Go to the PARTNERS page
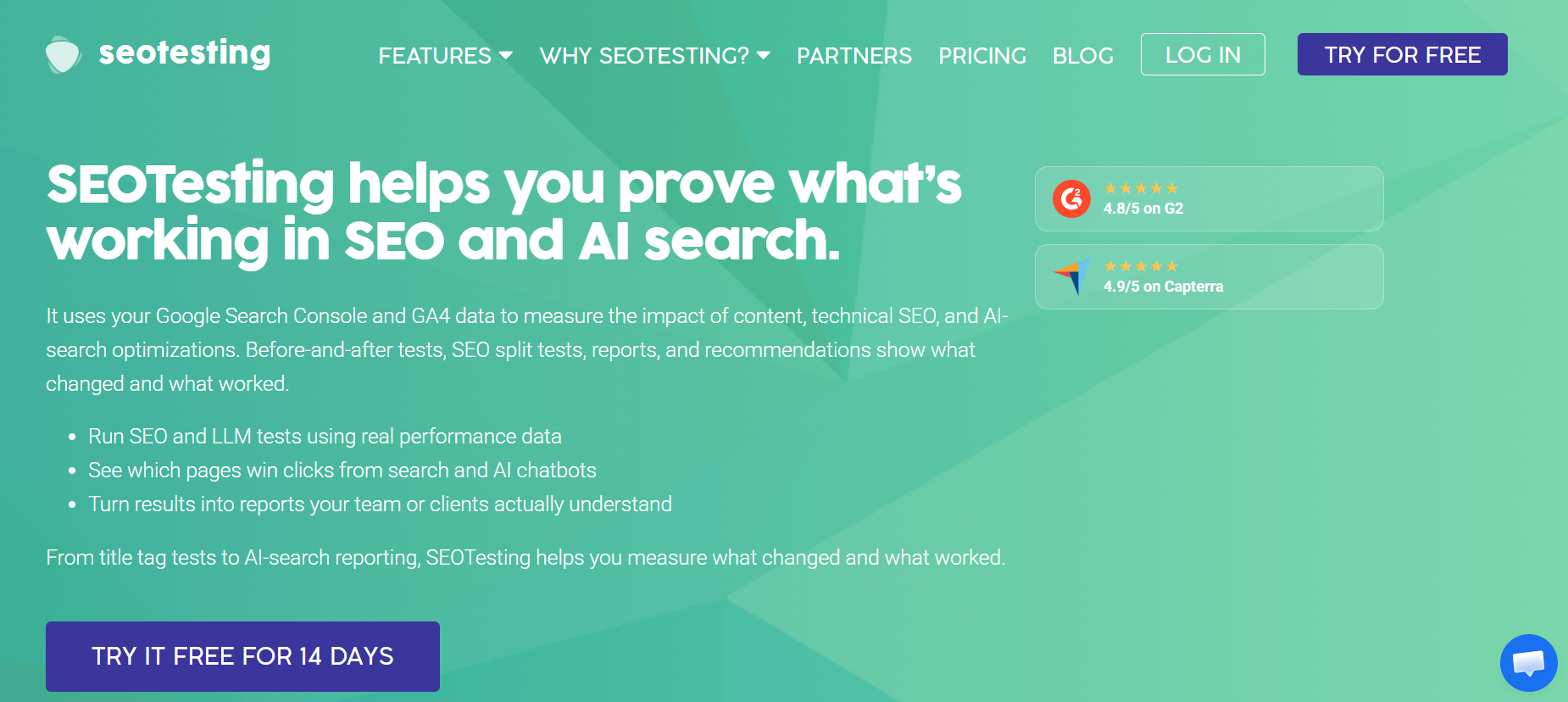 [x=854, y=56]
